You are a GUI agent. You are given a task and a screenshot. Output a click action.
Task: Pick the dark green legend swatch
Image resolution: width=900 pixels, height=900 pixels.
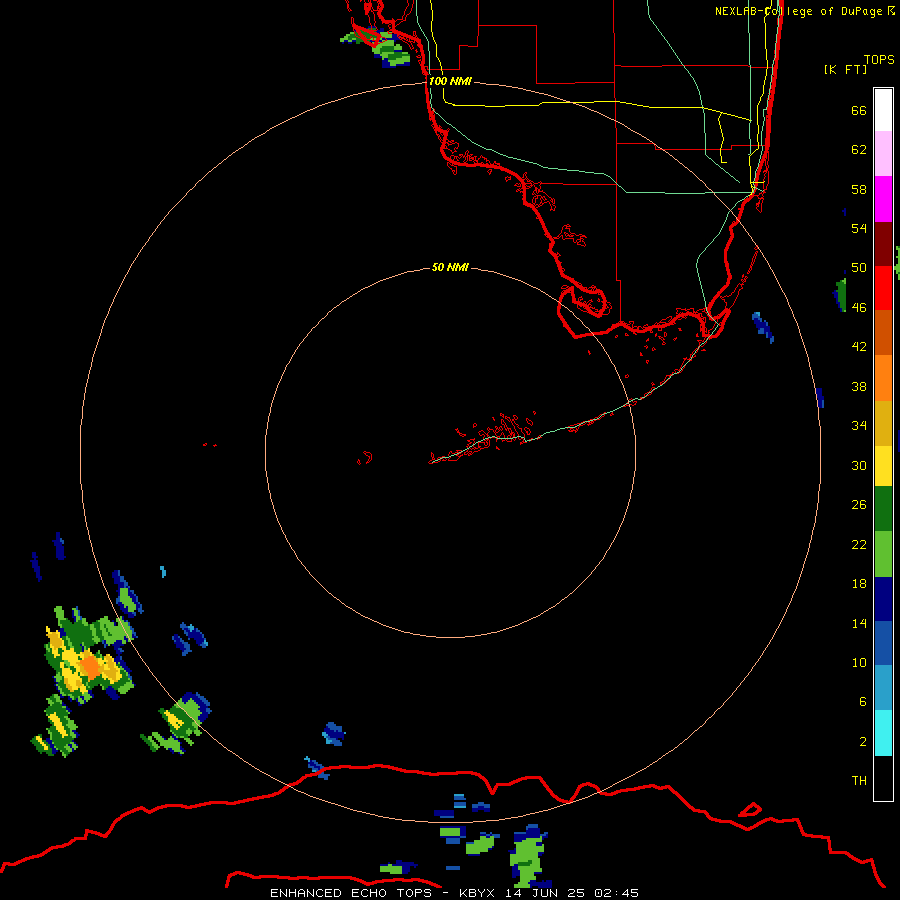[x=883, y=509]
